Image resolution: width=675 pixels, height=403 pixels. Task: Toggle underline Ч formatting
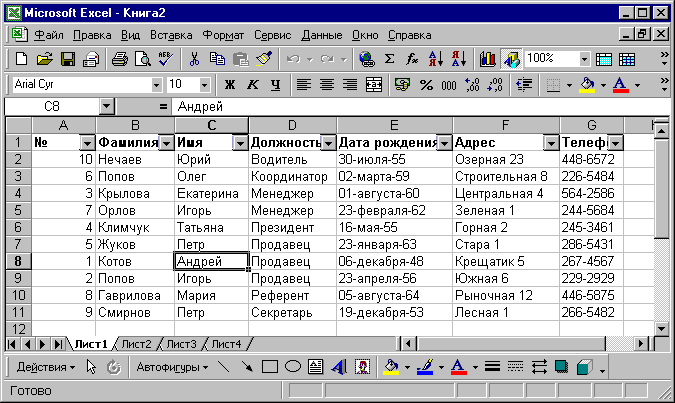[276, 84]
